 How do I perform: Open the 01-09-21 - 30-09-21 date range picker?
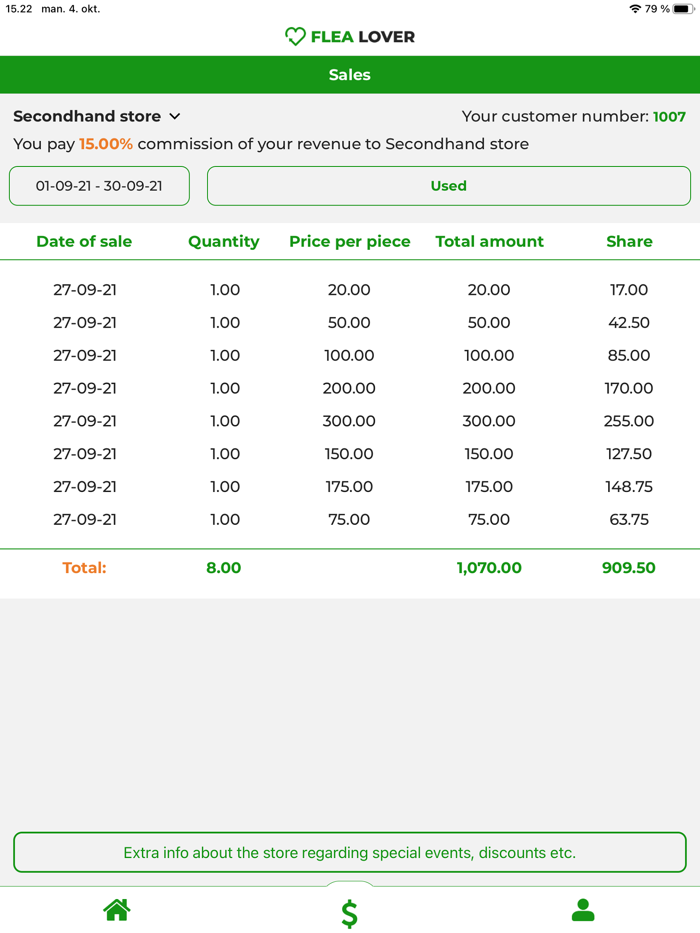click(x=99, y=186)
